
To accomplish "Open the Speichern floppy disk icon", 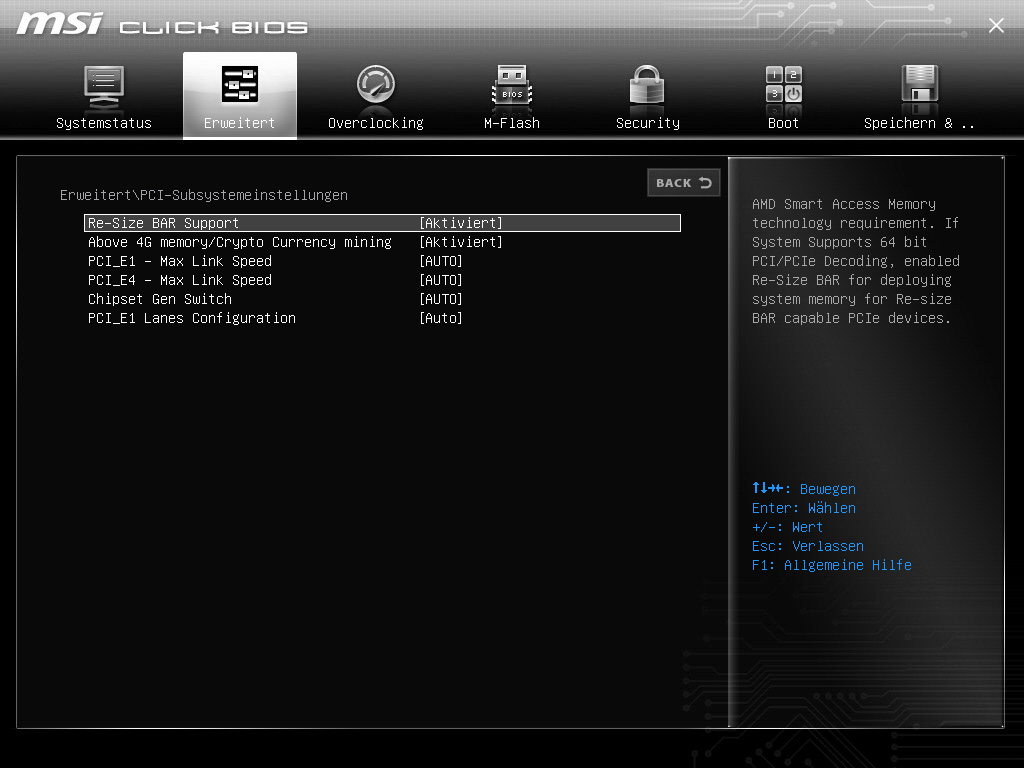I will click(x=920, y=85).
